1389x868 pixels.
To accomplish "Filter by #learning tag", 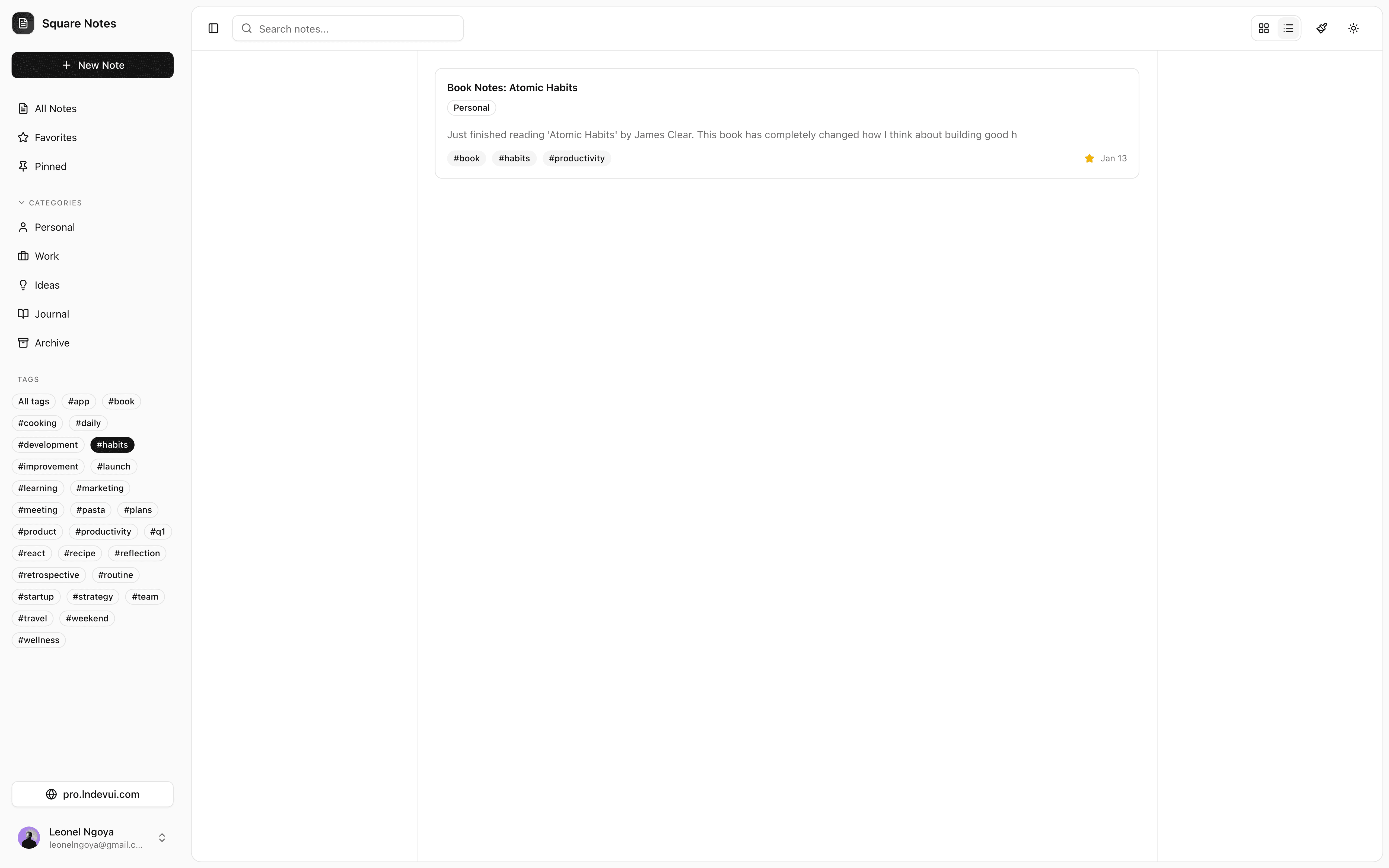I will tap(38, 489).
